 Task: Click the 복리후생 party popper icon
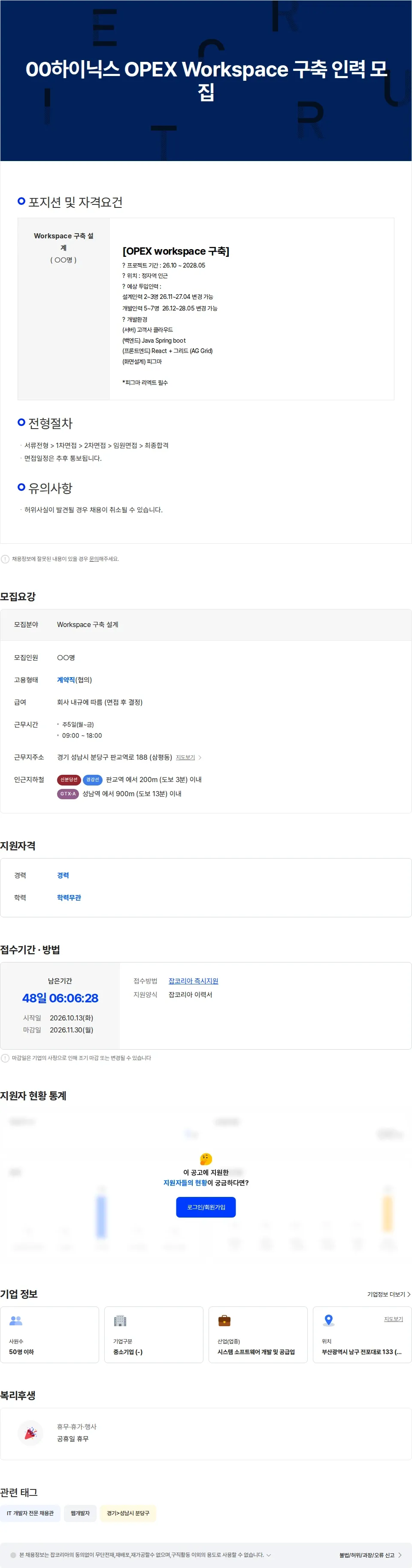pos(30,1433)
